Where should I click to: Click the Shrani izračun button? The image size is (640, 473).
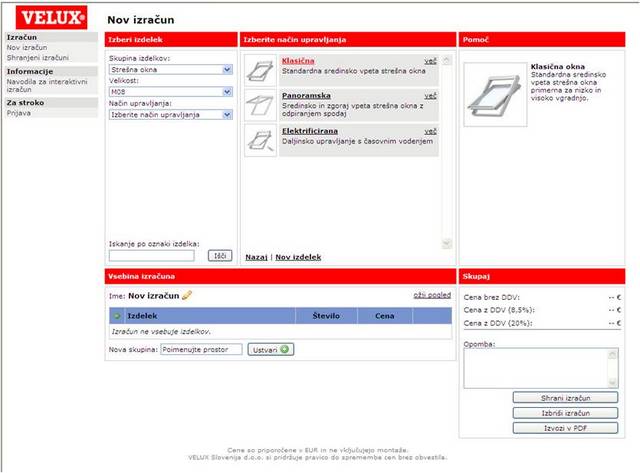click(x=564, y=397)
